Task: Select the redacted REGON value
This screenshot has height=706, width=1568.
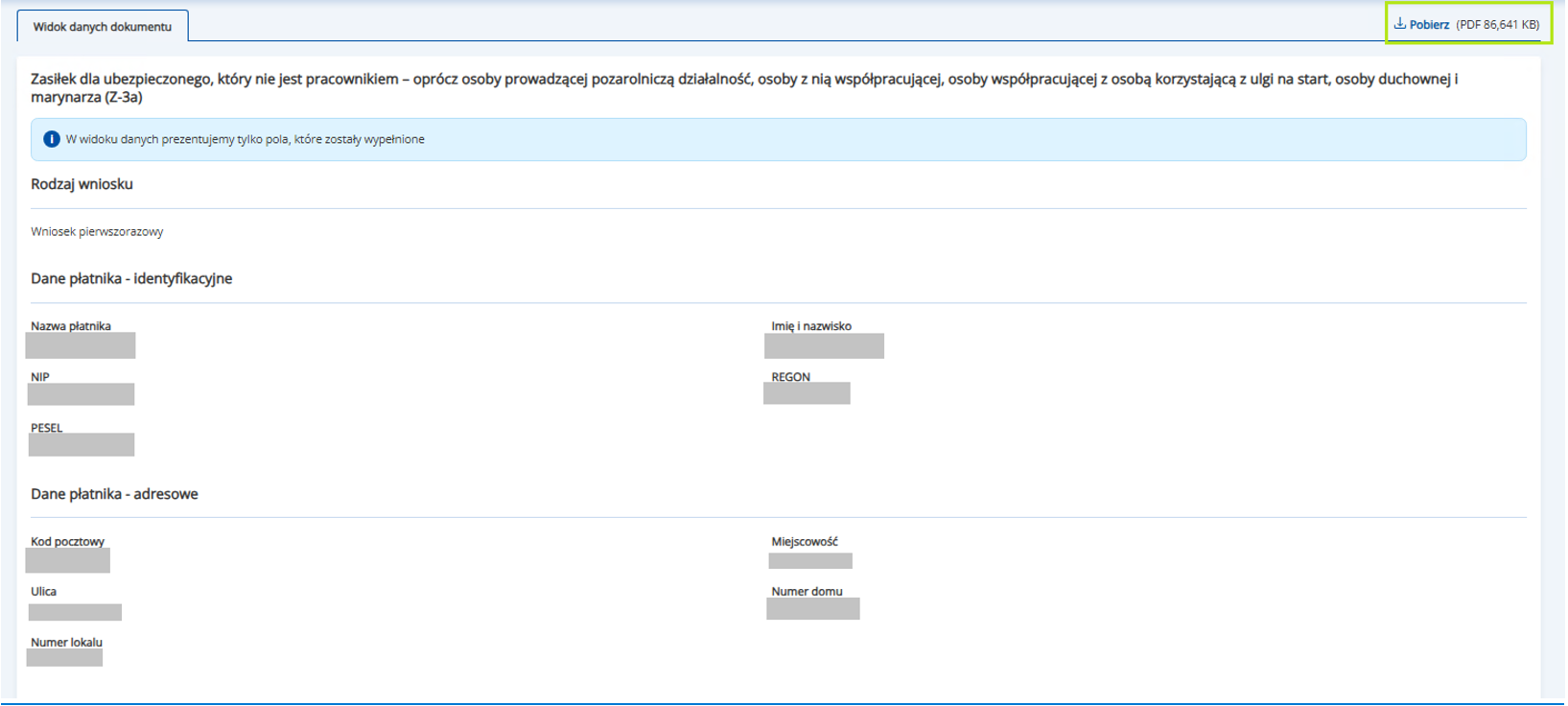Action: pyautogui.click(x=807, y=393)
